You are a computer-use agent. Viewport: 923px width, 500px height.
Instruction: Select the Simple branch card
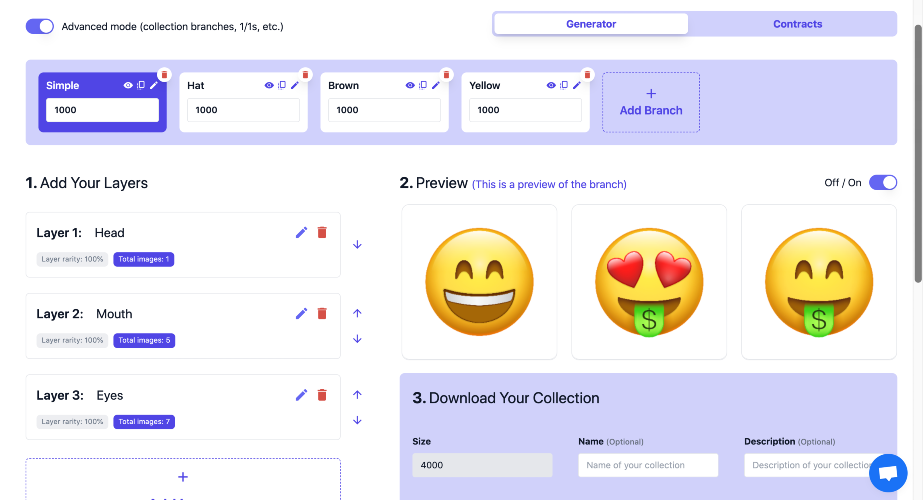(x=102, y=102)
